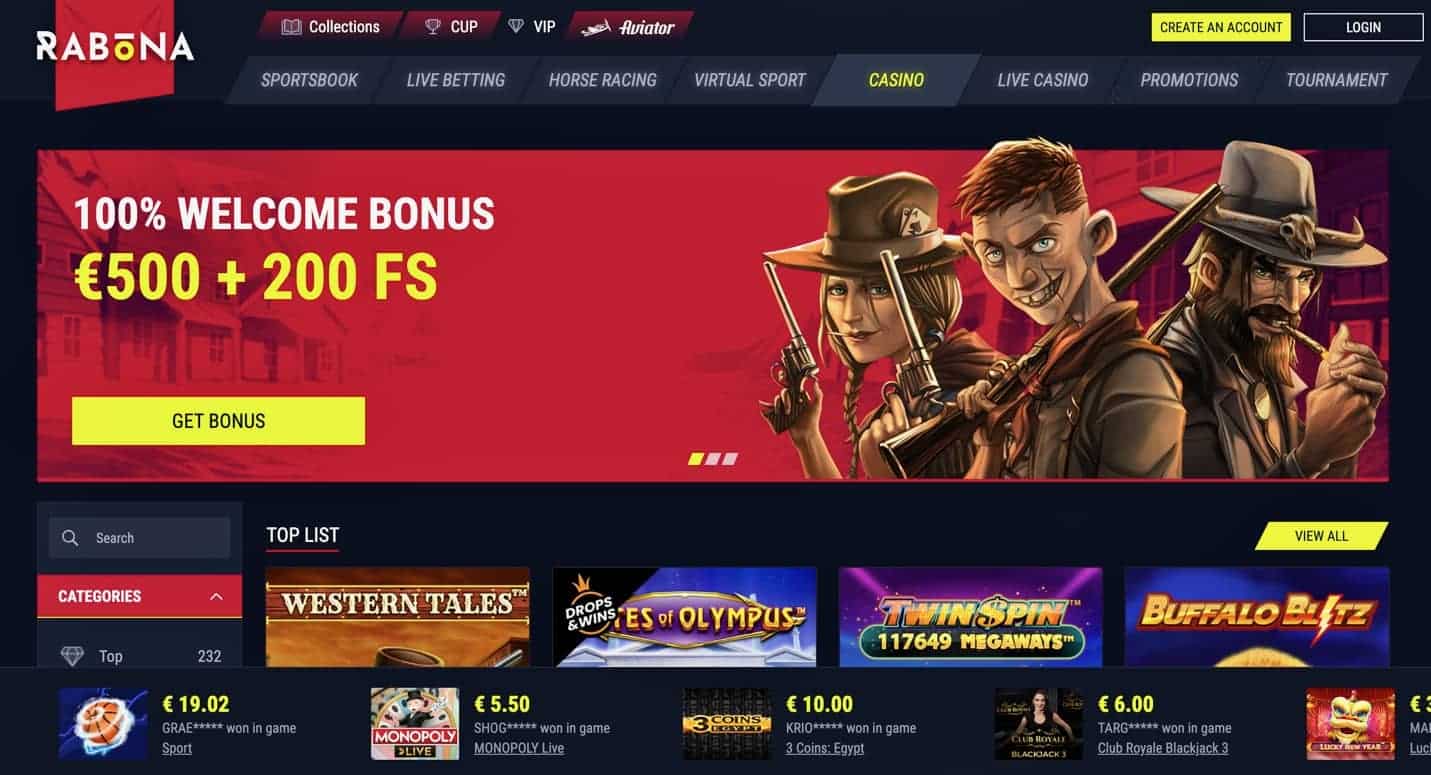Go to the Live Casino tab
The height and width of the screenshot is (775, 1431).
(x=1043, y=80)
